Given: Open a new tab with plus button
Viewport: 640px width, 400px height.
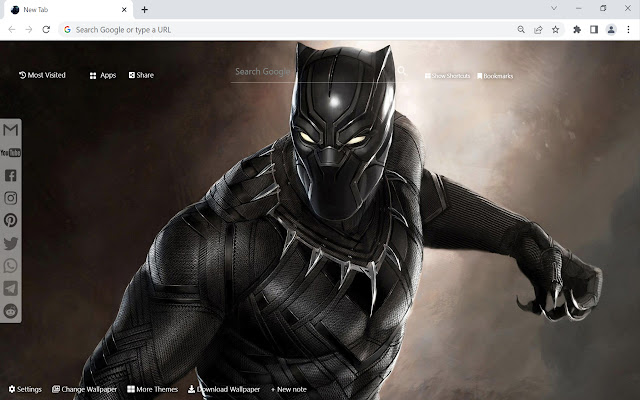Looking at the screenshot, I should 144,10.
